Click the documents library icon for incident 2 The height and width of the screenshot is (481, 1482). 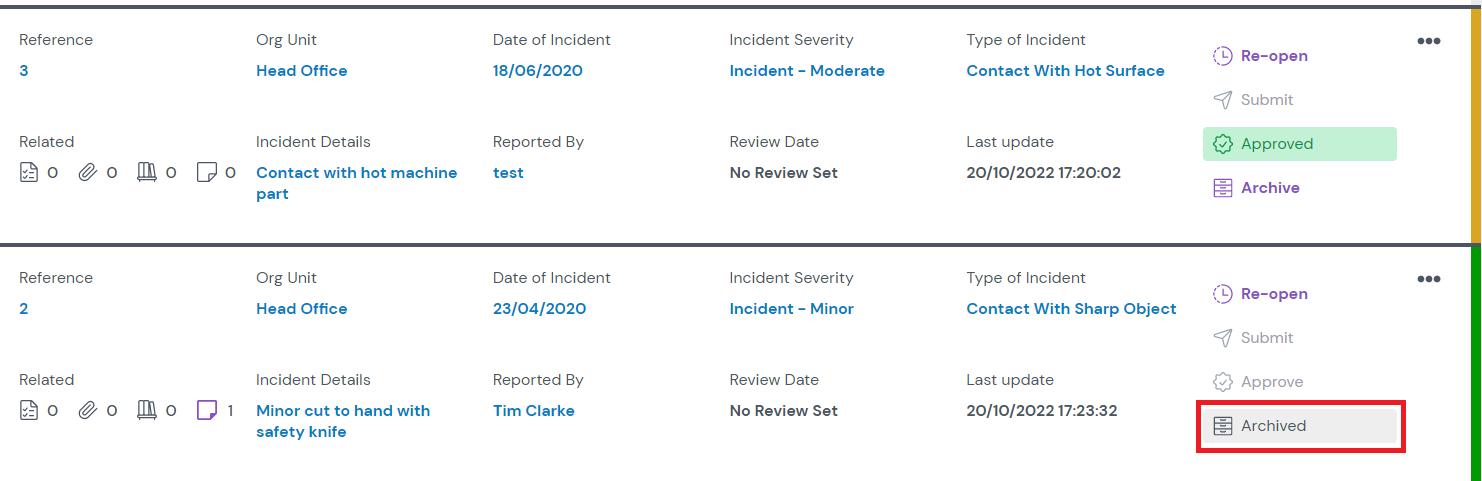pyautogui.click(x=147, y=411)
